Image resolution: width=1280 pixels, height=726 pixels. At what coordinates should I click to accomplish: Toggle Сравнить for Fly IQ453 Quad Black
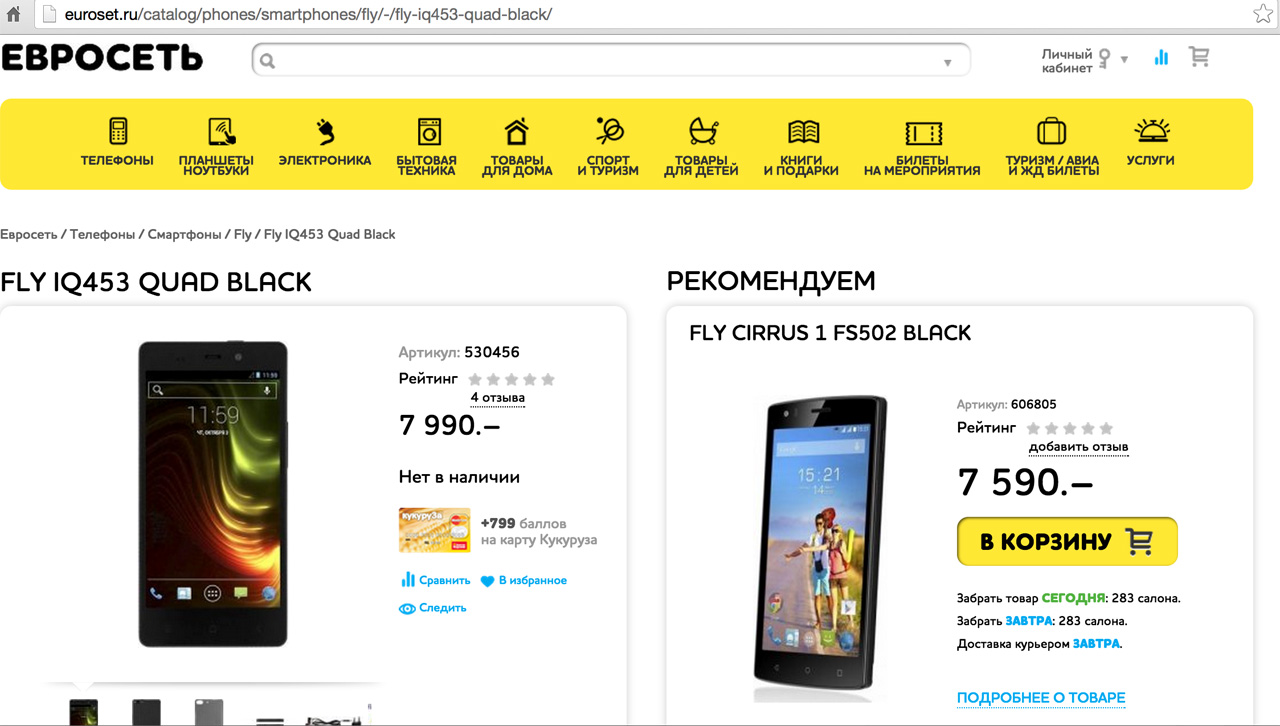(x=435, y=580)
